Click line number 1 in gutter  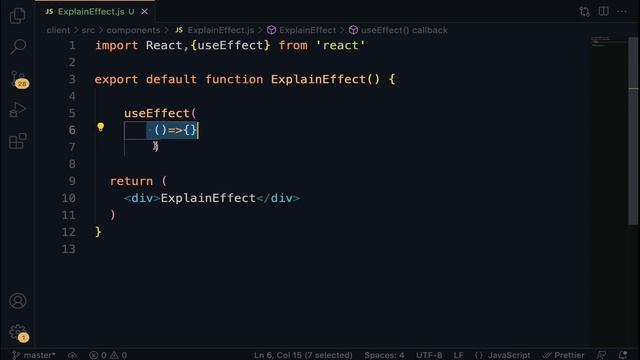pos(72,45)
